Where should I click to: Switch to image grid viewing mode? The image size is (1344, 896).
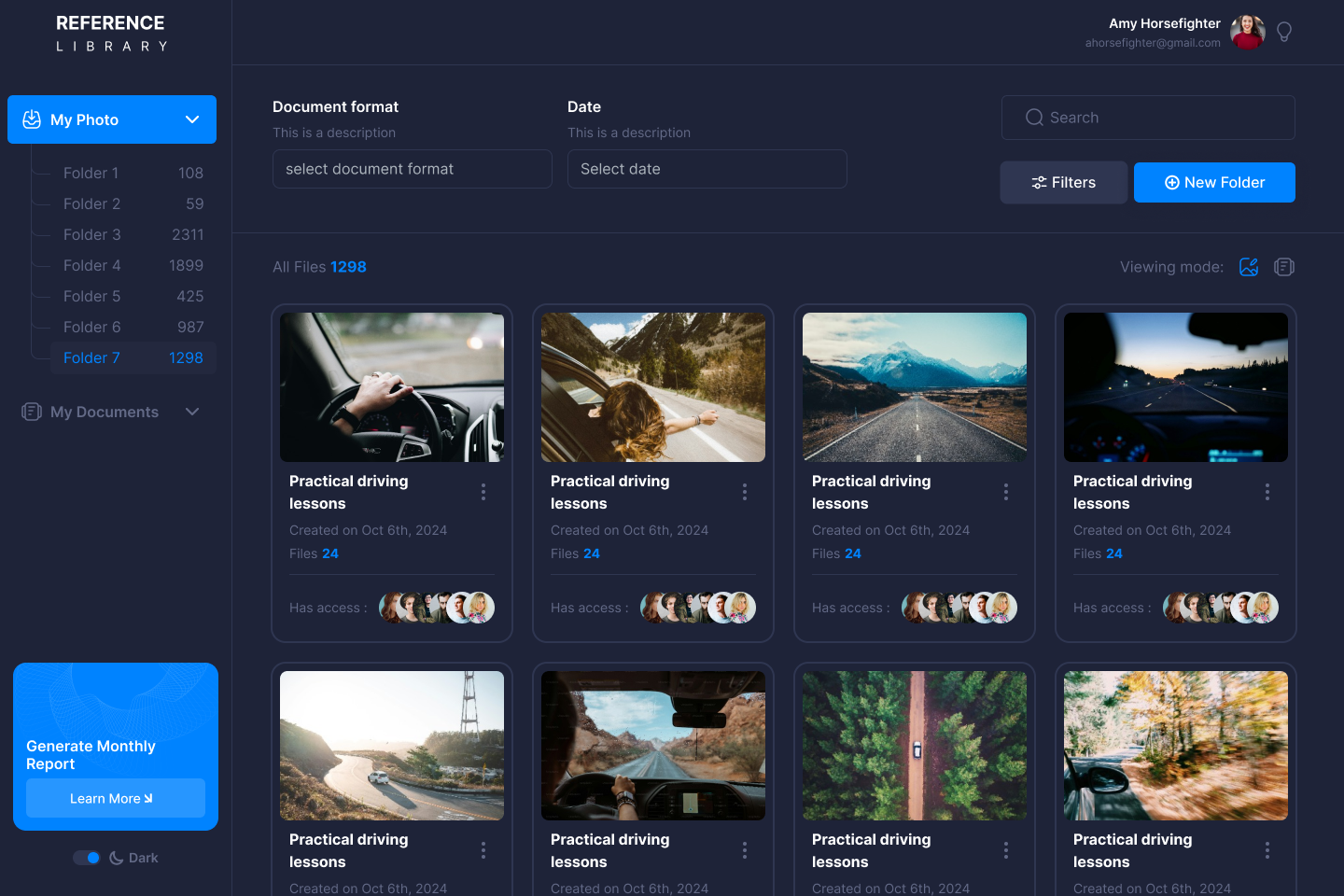click(x=1249, y=267)
